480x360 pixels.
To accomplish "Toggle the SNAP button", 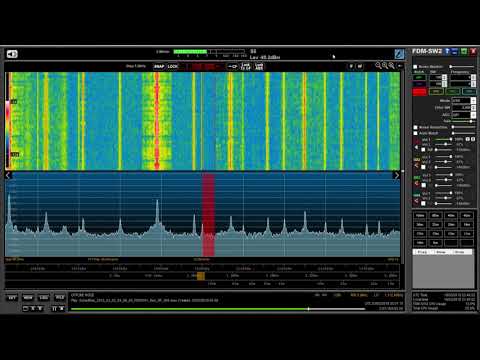I will pos(159,66).
